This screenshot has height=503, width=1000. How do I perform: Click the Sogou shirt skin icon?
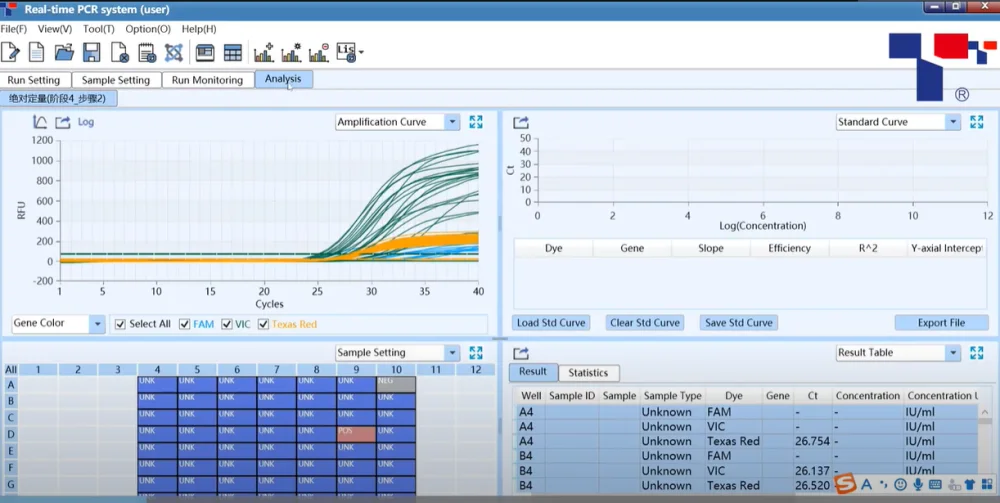pyautogui.click(x=969, y=485)
